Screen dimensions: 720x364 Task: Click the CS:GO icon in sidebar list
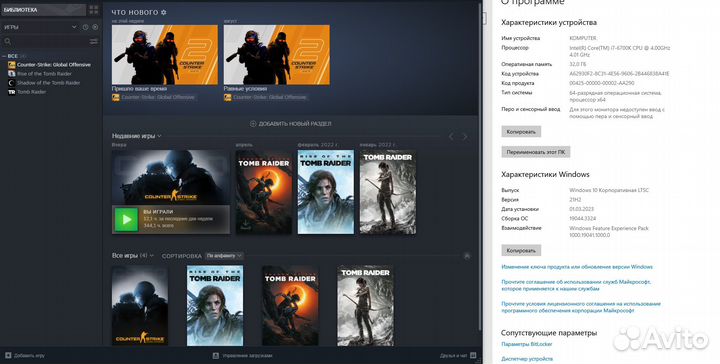point(12,65)
